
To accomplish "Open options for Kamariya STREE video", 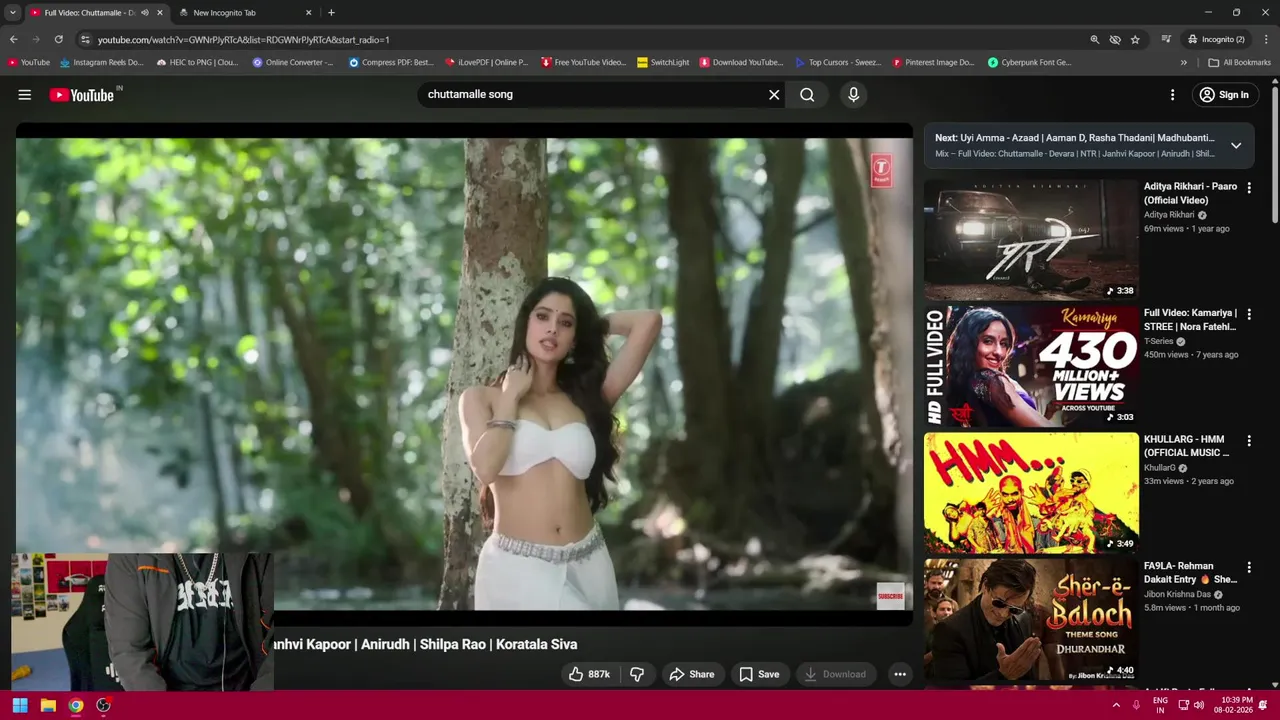I will pos(1248,314).
